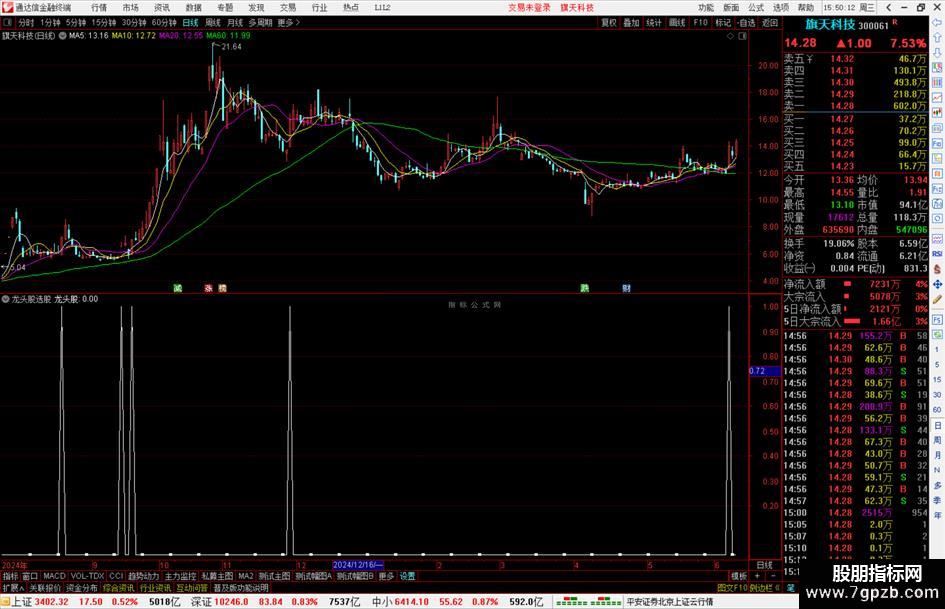Open the 多周期 multi-period option

260,22
